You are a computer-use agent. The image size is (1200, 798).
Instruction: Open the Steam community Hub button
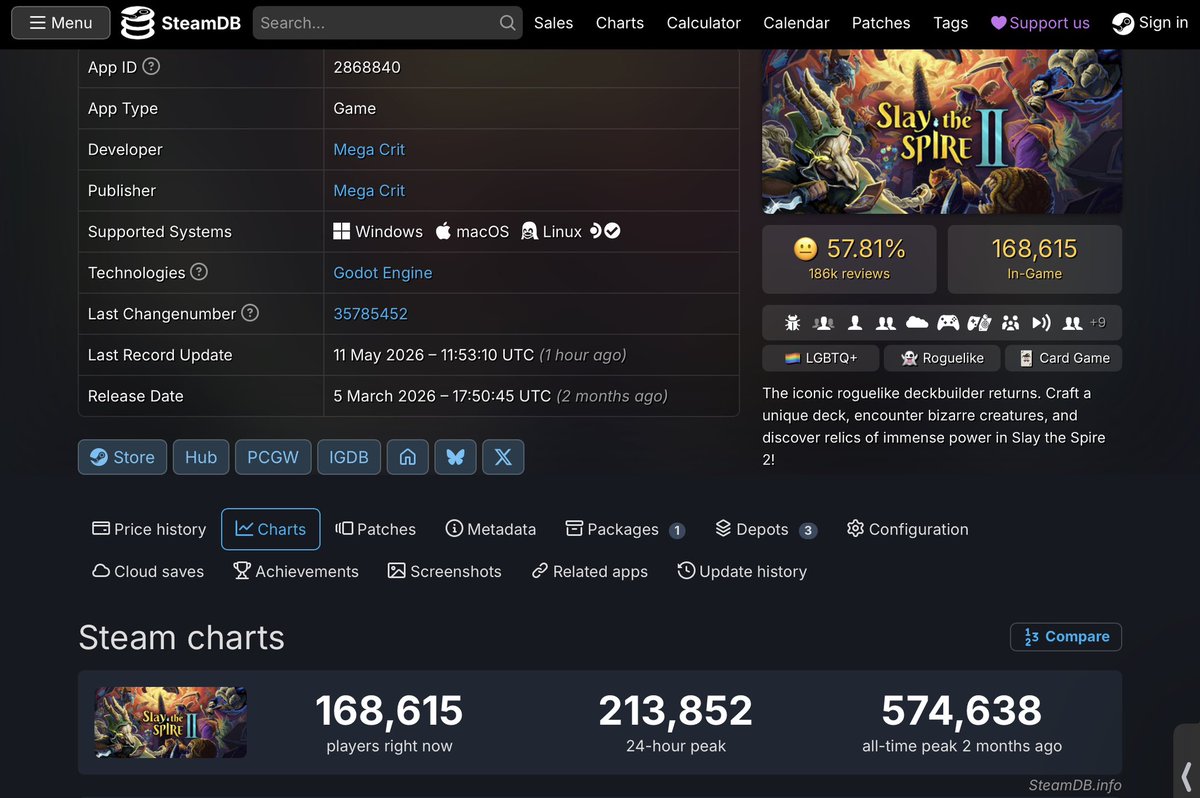tap(201, 457)
